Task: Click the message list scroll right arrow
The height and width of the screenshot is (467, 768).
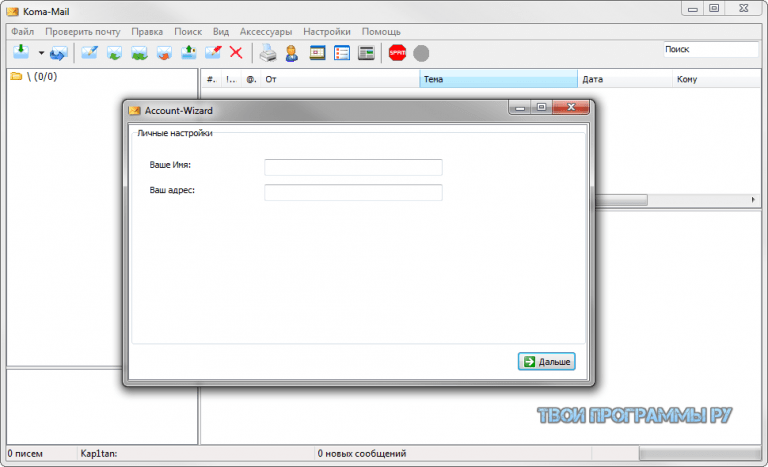Action: point(753,200)
